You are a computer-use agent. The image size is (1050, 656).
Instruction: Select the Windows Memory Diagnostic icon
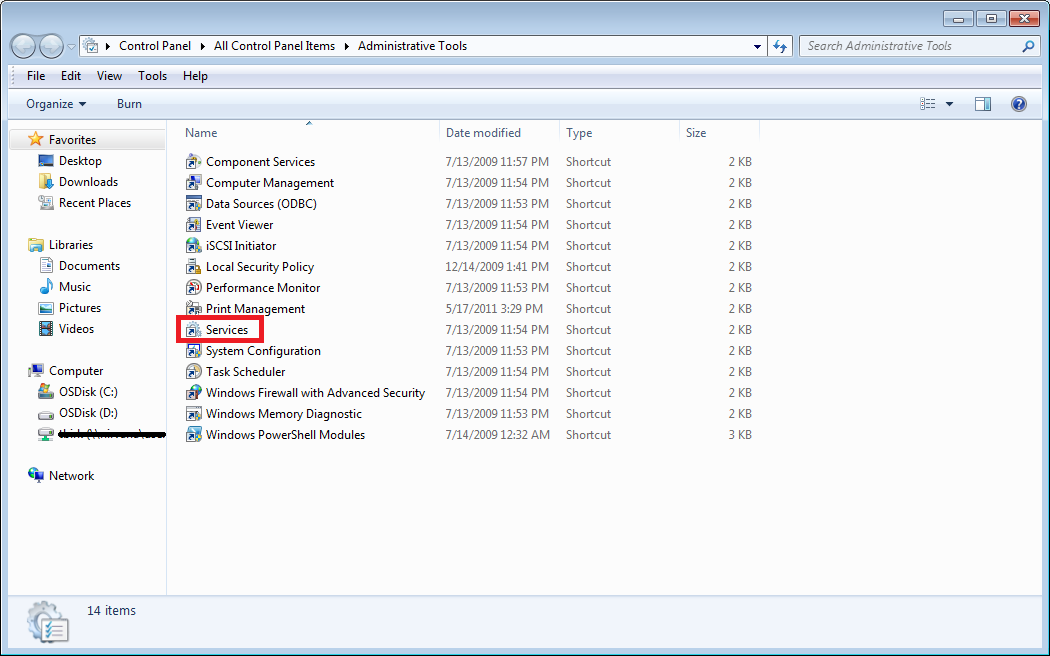[x=194, y=414]
